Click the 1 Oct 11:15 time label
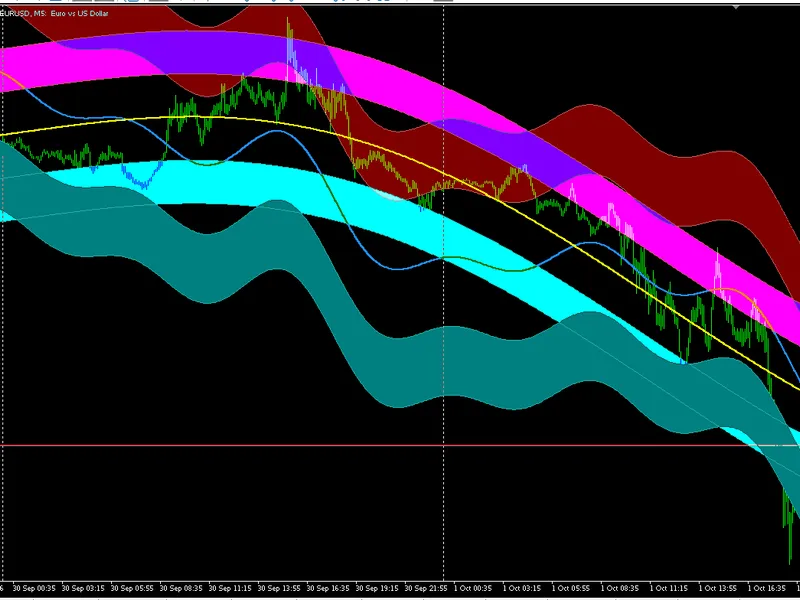 click(x=669, y=588)
